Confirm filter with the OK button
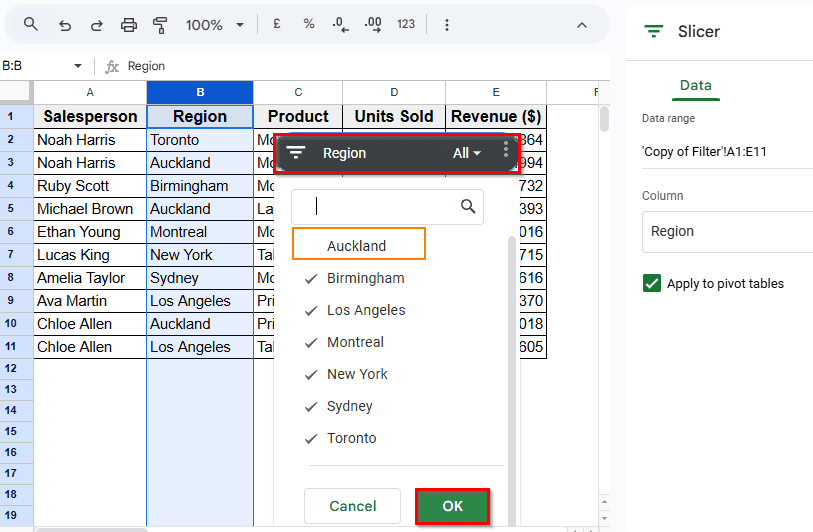 [x=452, y=506]
